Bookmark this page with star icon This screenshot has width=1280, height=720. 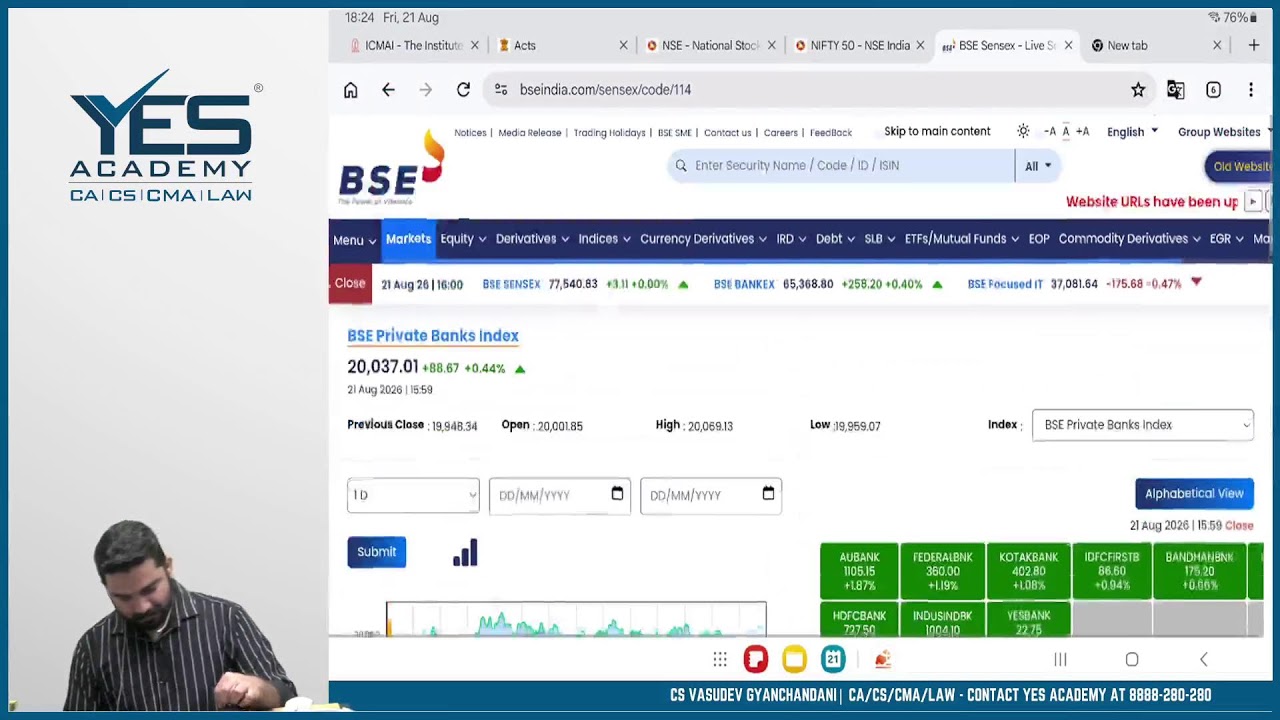(1138, 90)
